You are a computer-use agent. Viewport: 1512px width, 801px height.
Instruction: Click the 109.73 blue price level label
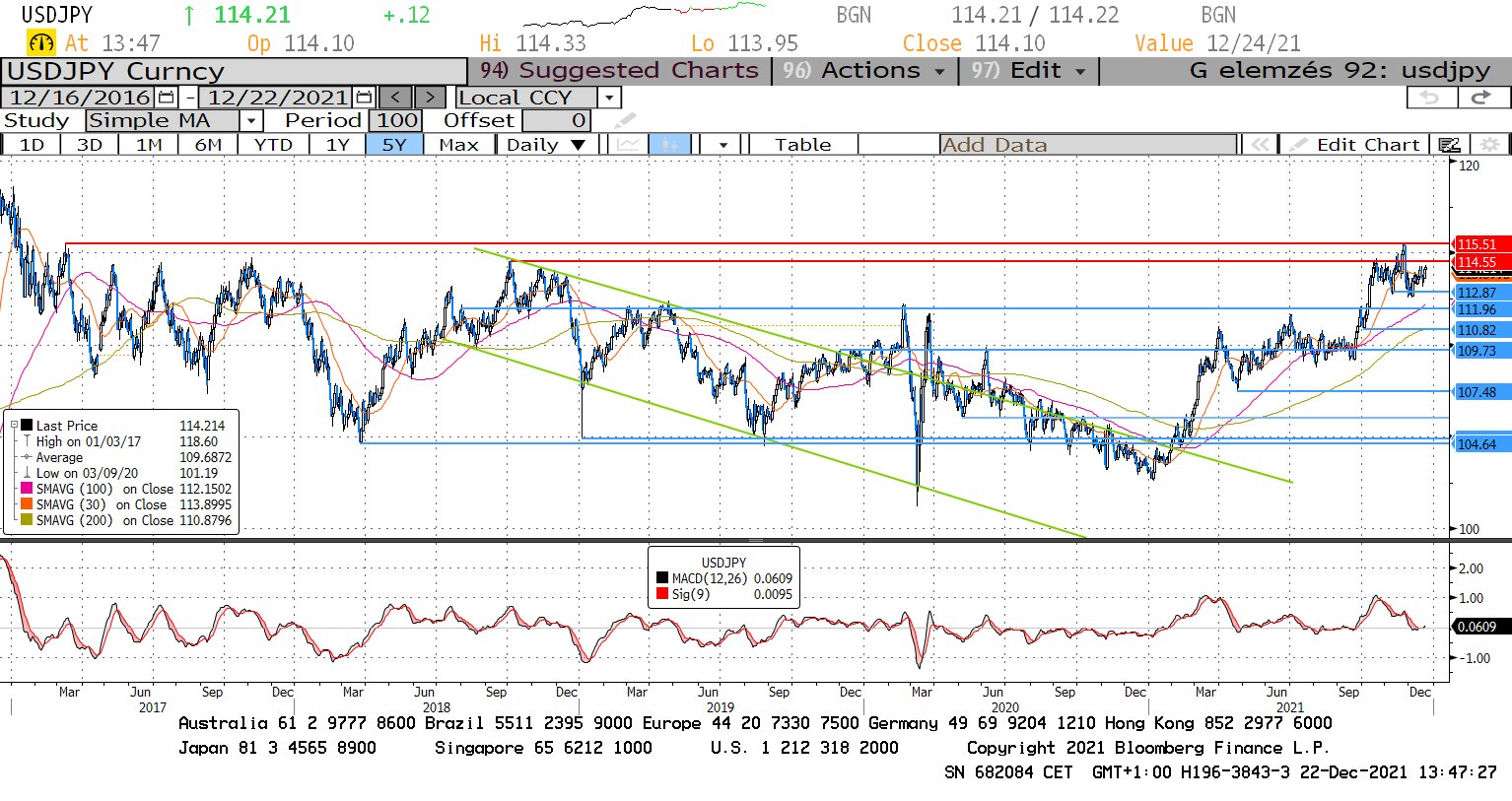pyautogui.click(x=1482, y=351)
